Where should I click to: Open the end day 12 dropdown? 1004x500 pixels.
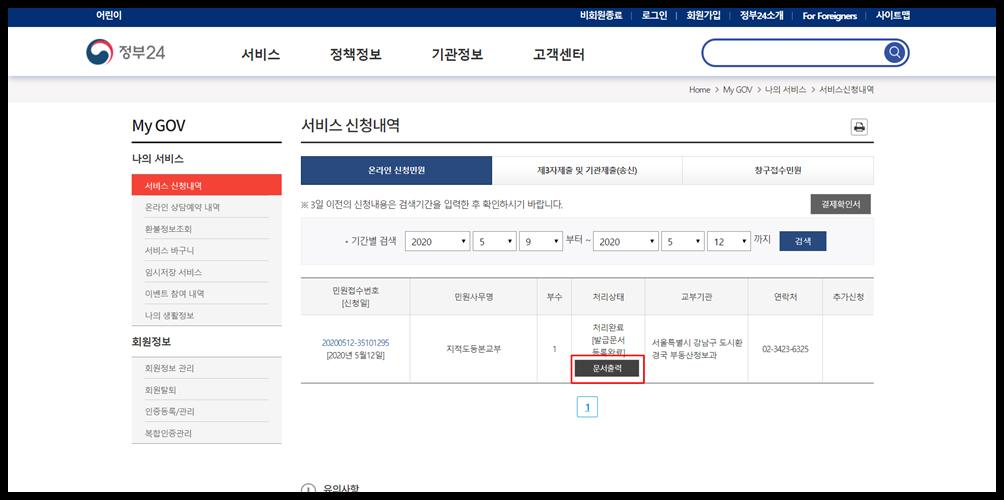pos(729,241)
